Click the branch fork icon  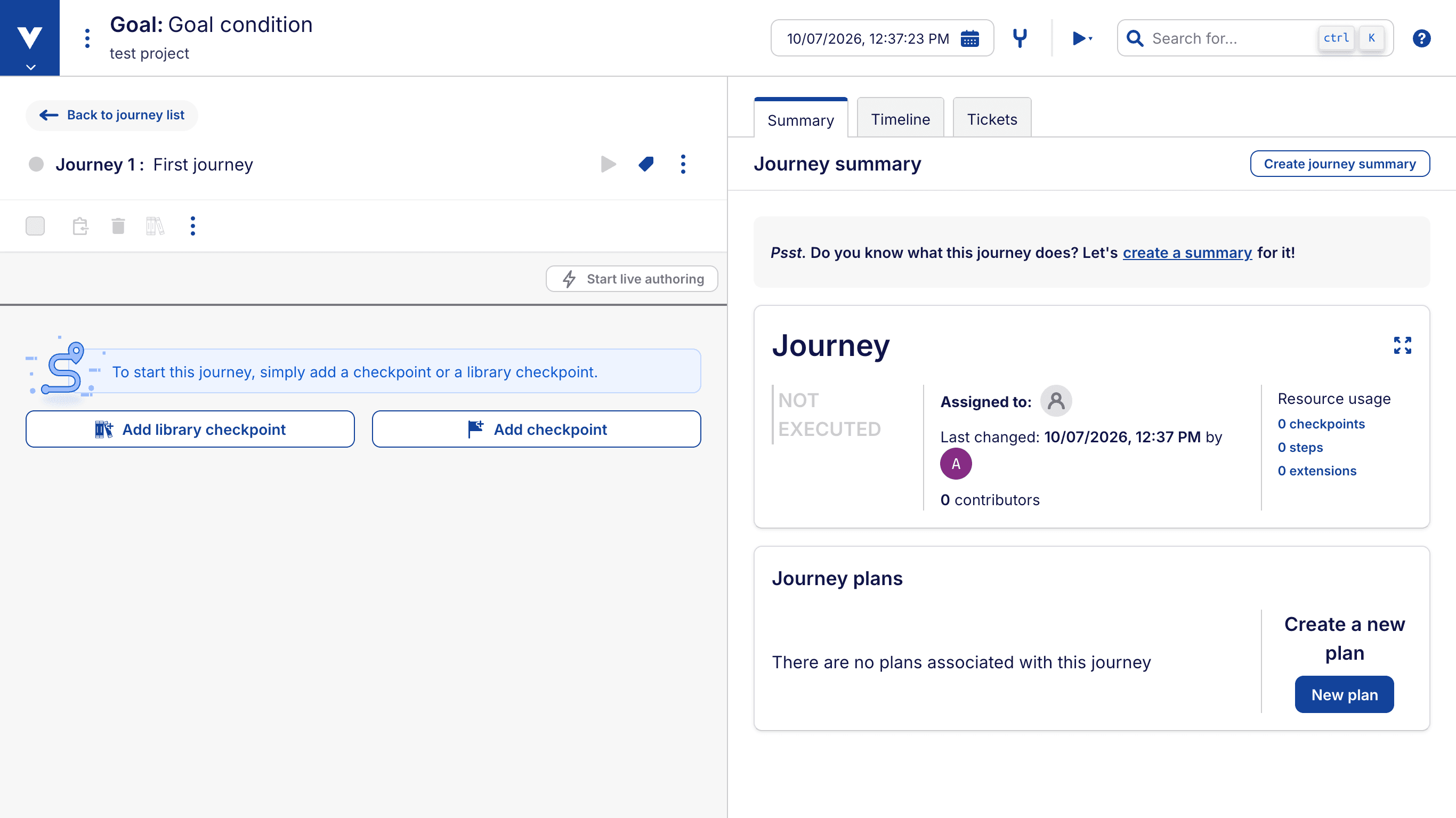pyautogui.click(x=1020, y=38)
